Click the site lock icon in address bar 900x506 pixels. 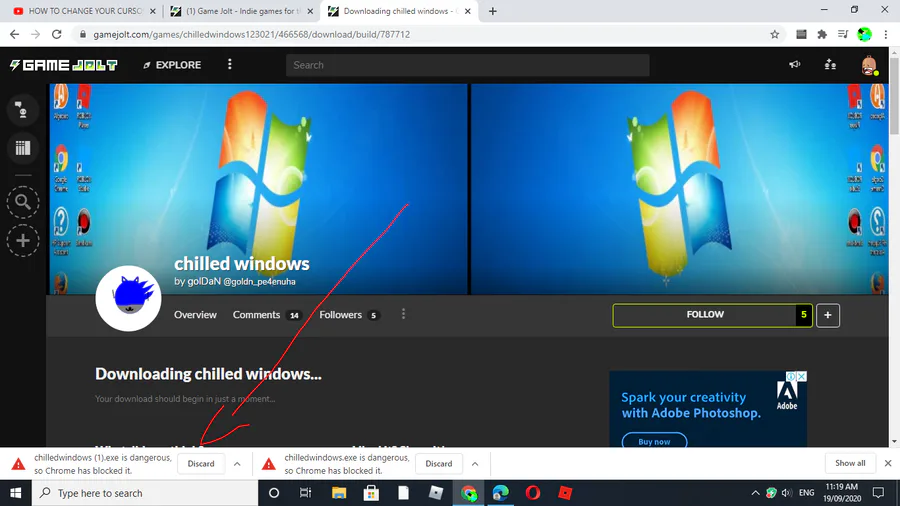coord(83,34)
